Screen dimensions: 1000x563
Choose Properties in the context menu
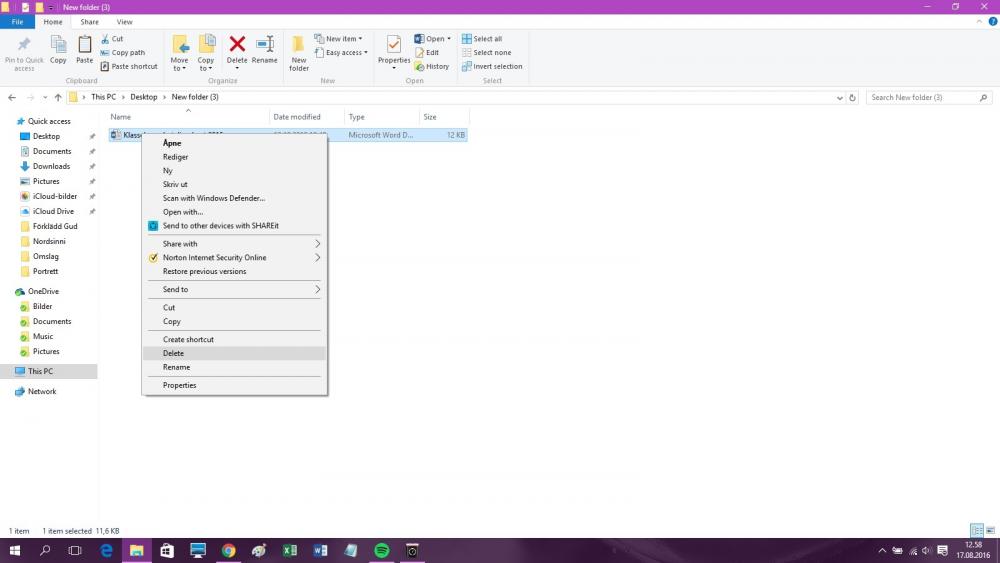click(x=235, y=385)
